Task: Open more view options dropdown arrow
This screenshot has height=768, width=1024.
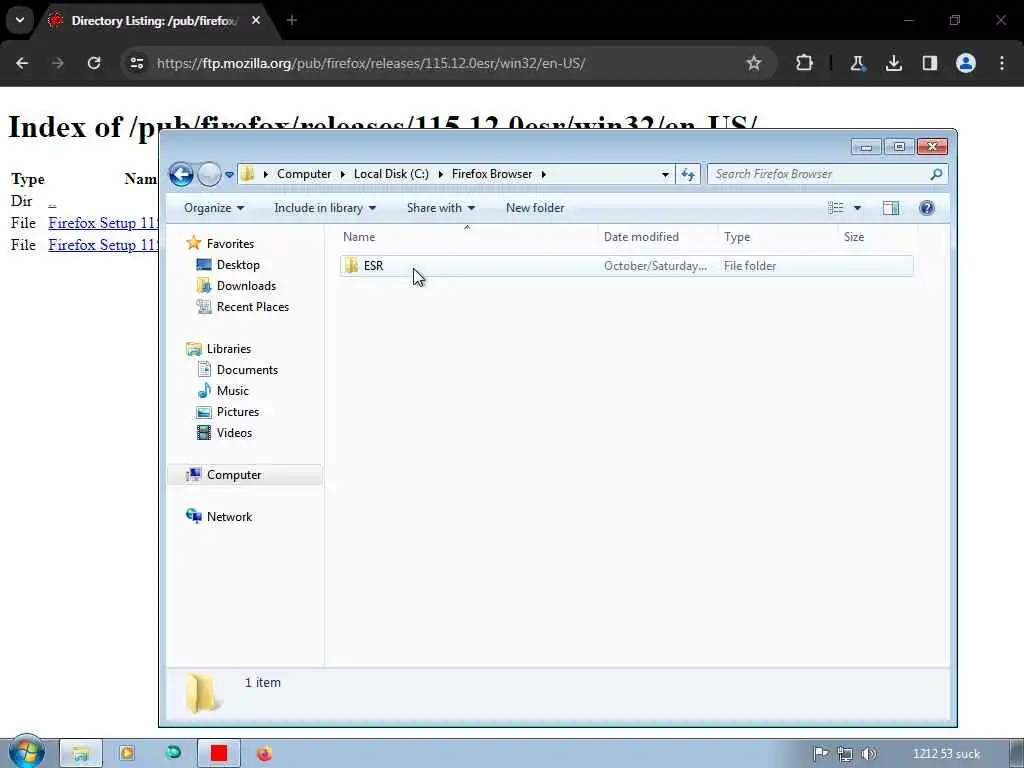Action: [x=857, y=208]
